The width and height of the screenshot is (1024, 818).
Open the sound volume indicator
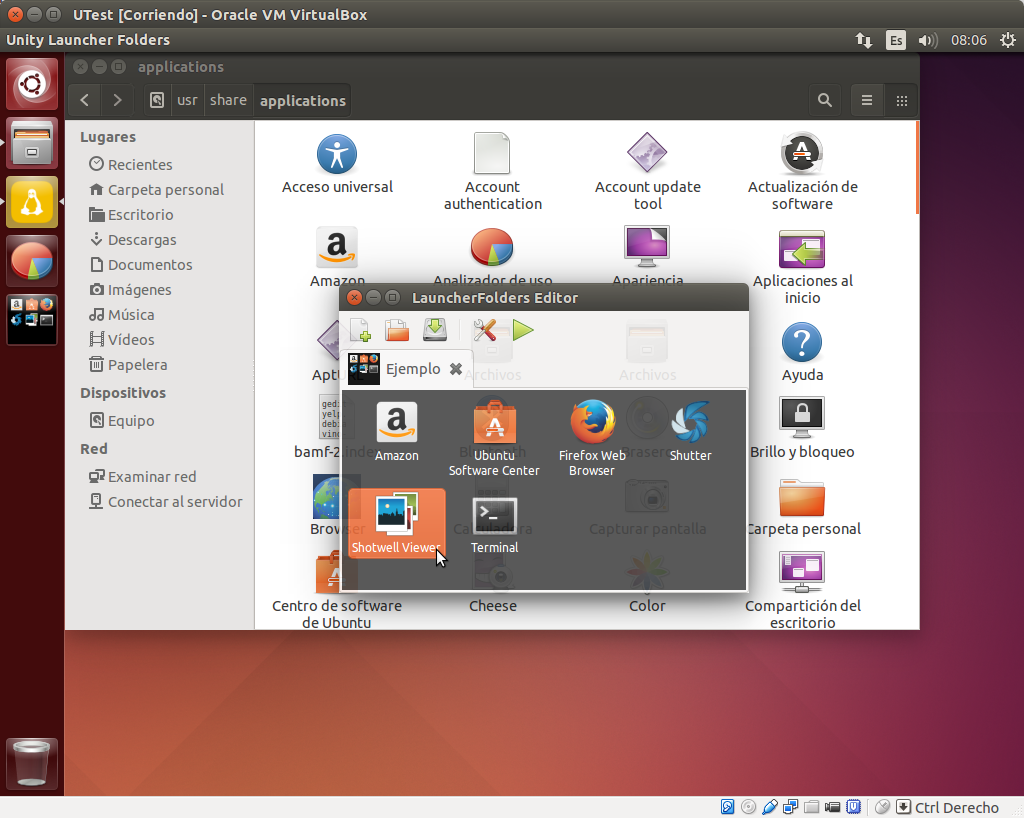click(x=927, y=40)
